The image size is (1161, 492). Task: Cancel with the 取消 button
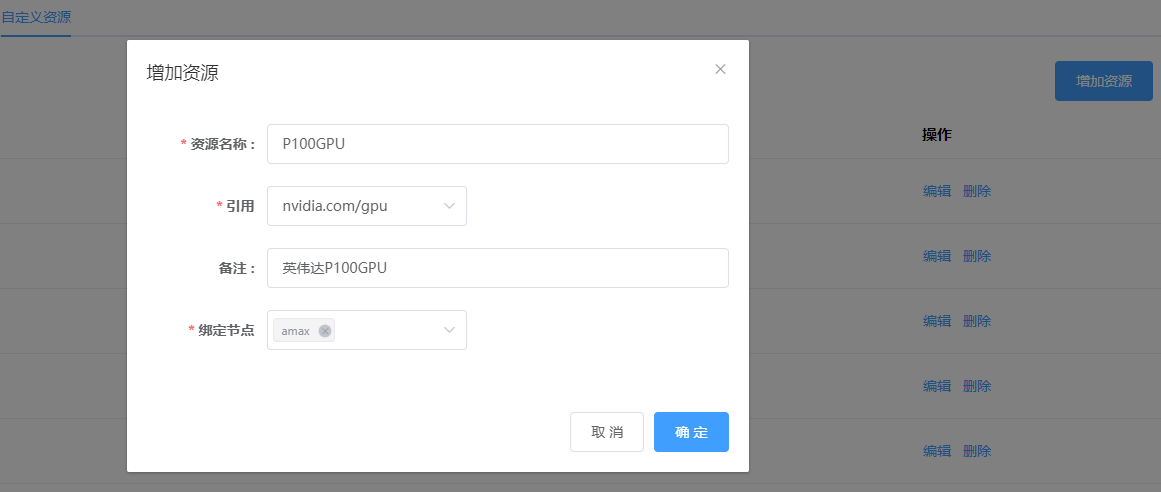coord(606,432)
